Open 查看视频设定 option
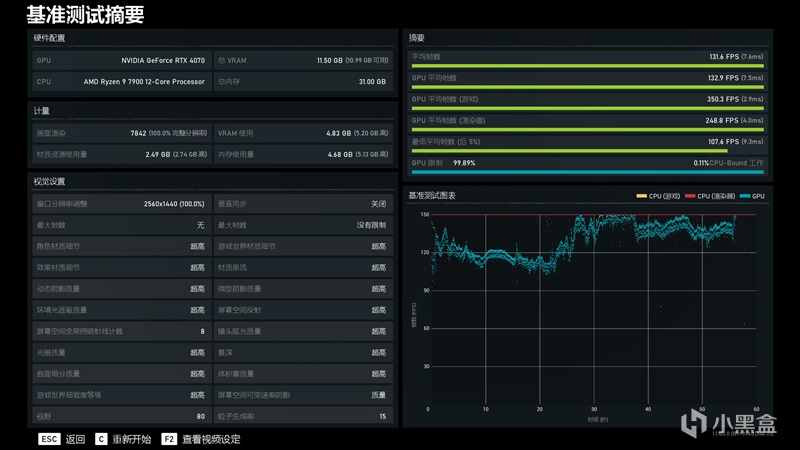This screenshot has height=450, width=800. (x=211, y=439)
